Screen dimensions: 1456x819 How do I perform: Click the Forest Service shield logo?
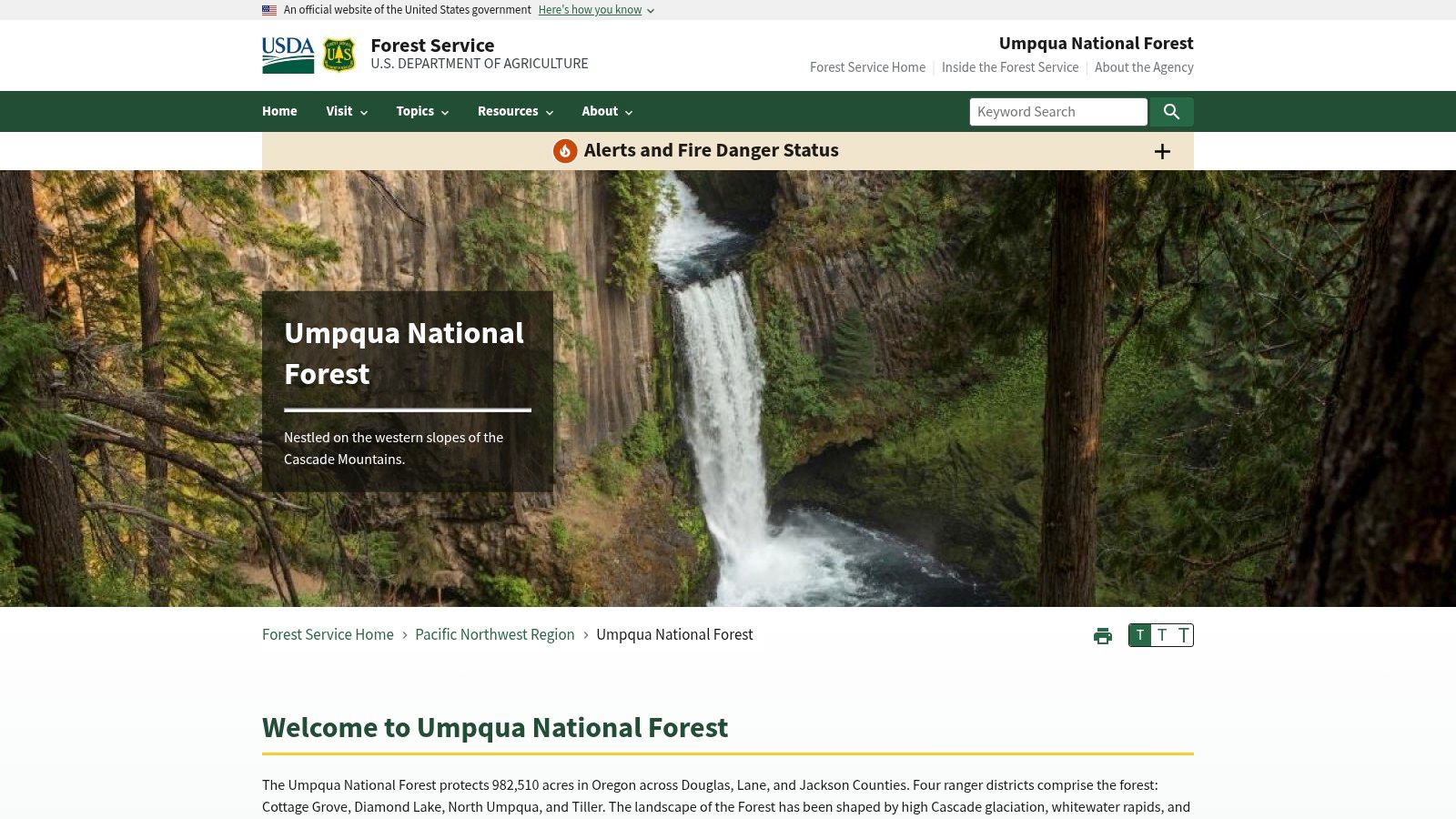339,56
